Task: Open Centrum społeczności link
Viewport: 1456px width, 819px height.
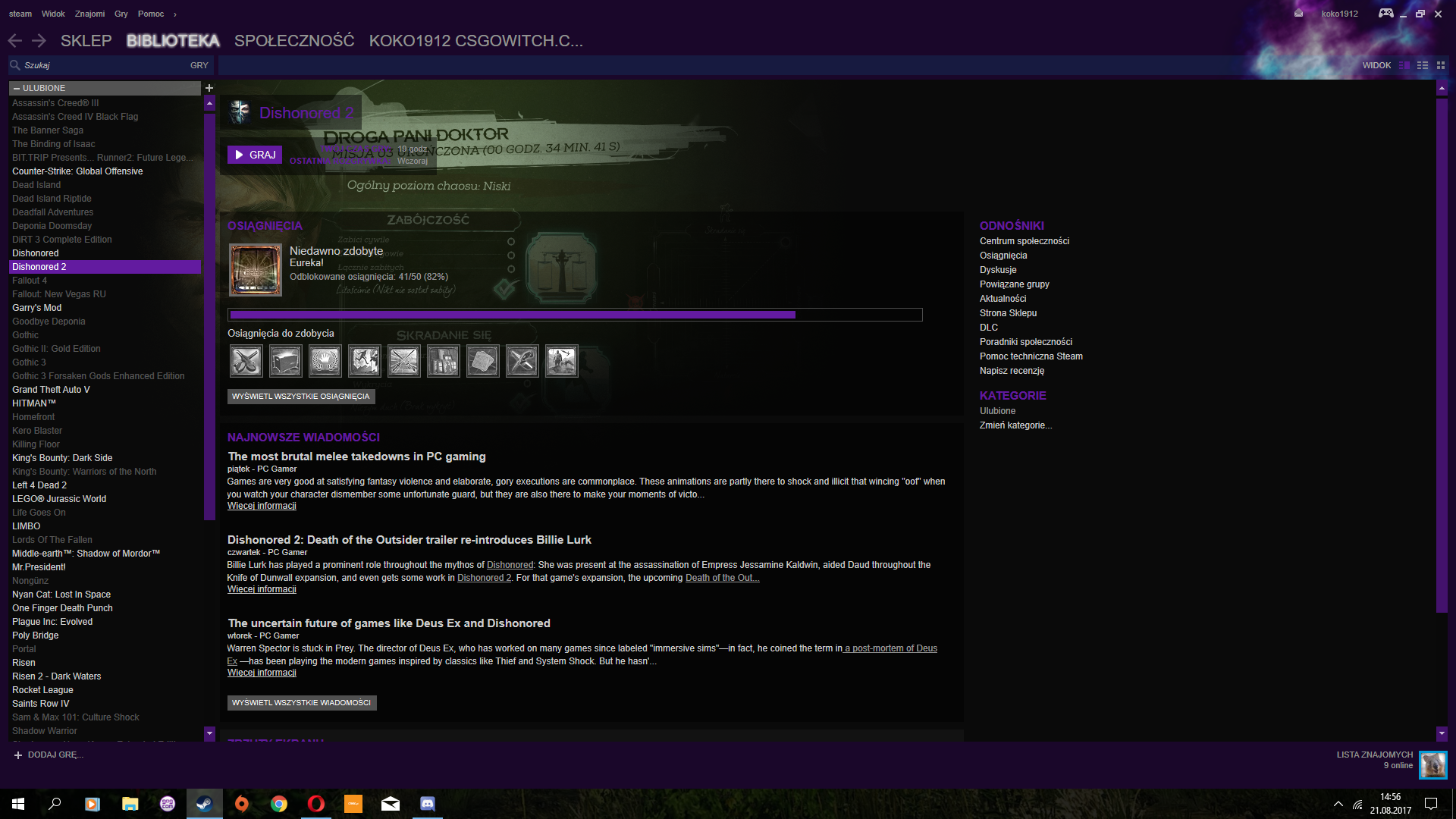Action: (x=1025, y=241)
